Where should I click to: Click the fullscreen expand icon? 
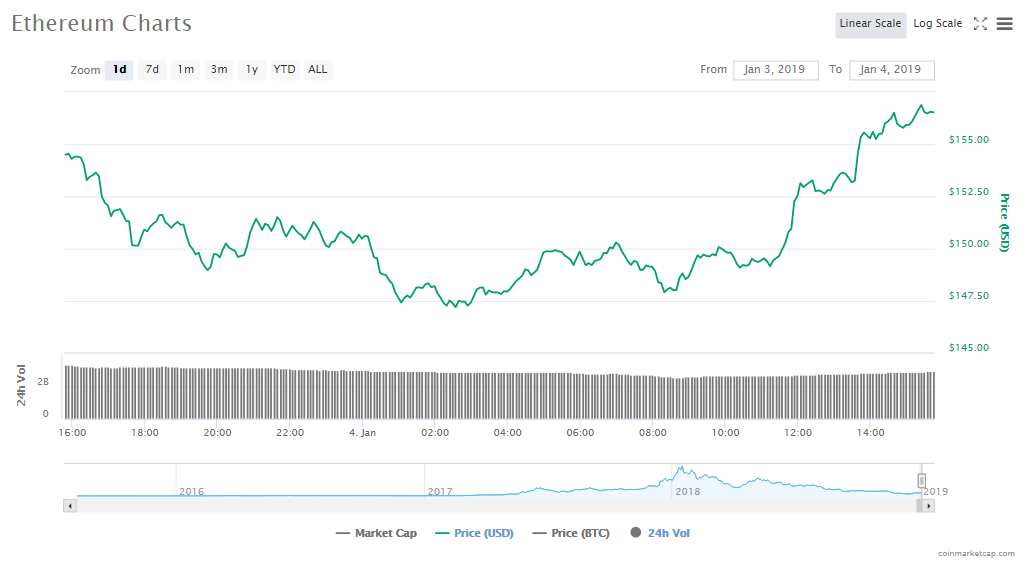tap(980, 24)
